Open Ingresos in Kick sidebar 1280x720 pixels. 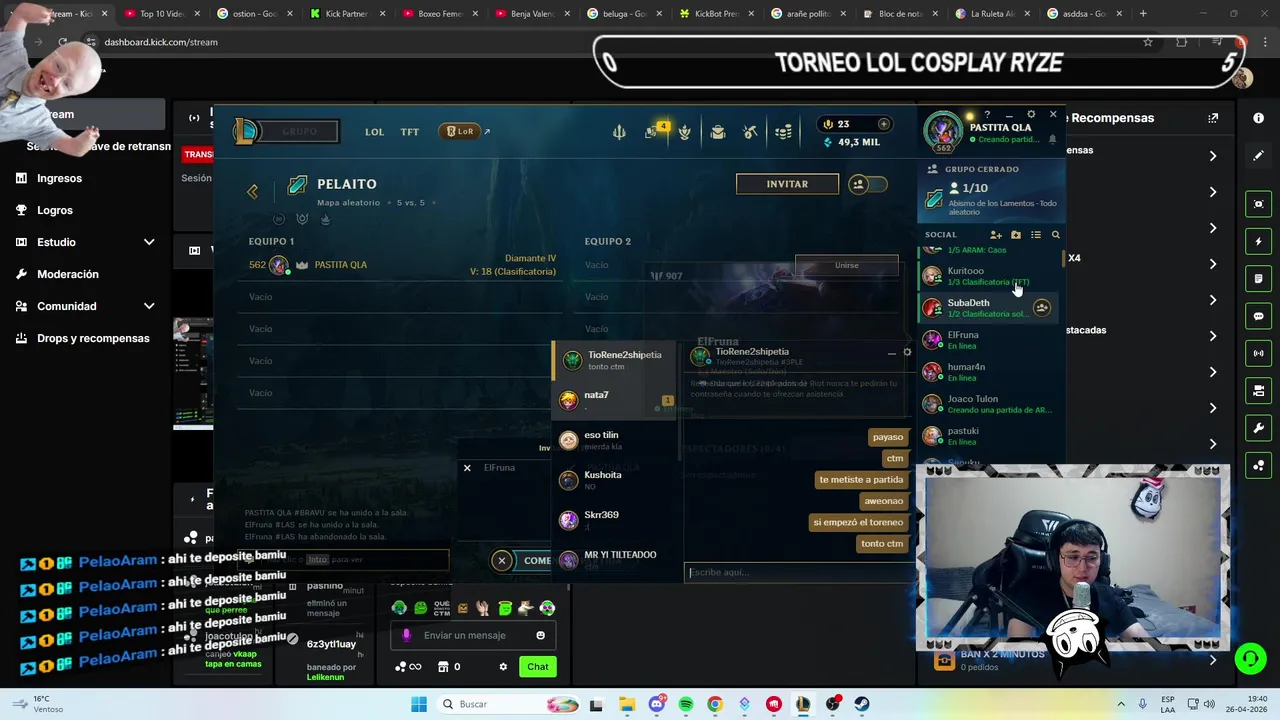click(59, 178)
